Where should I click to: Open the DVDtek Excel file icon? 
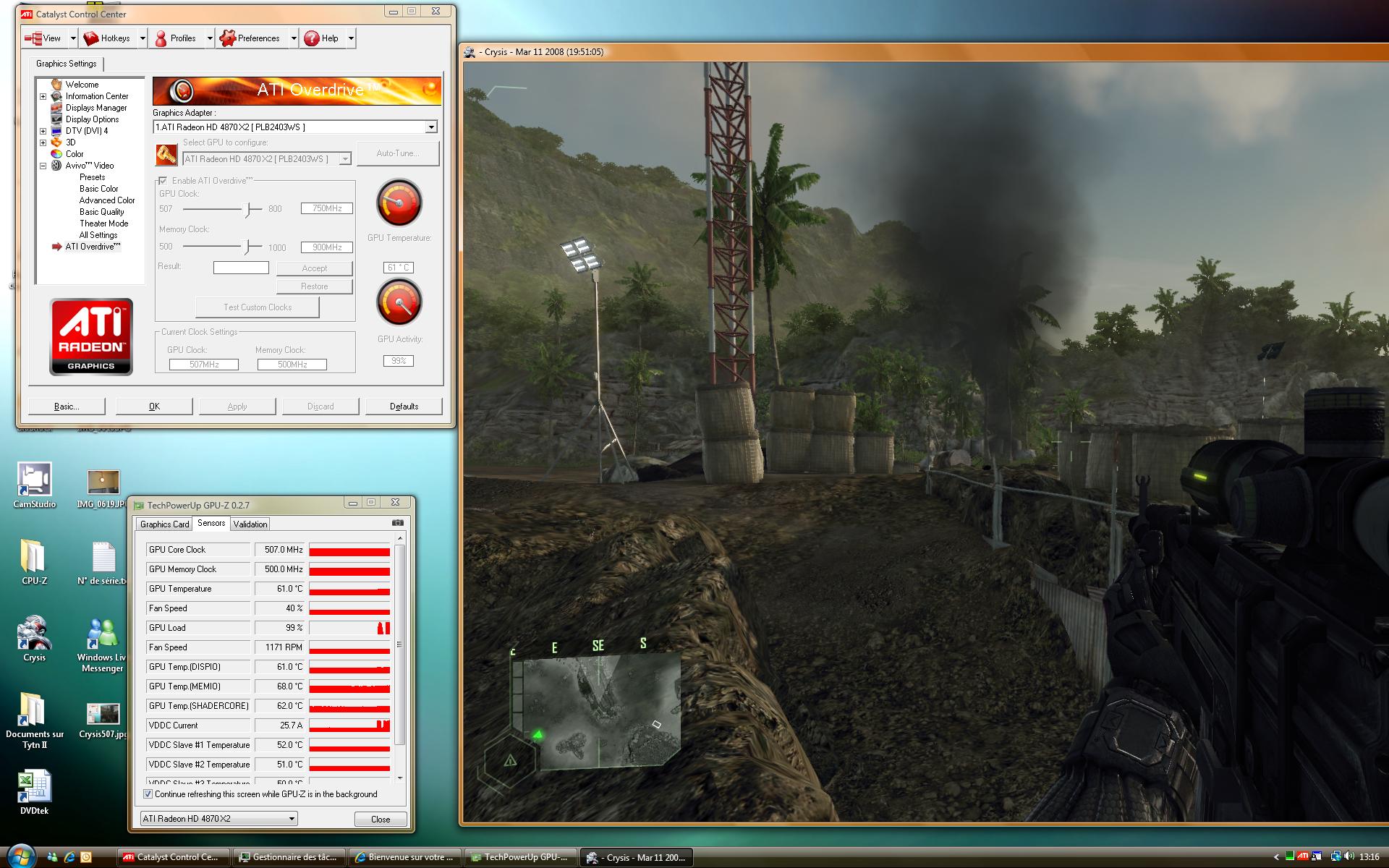coord(34,793)
